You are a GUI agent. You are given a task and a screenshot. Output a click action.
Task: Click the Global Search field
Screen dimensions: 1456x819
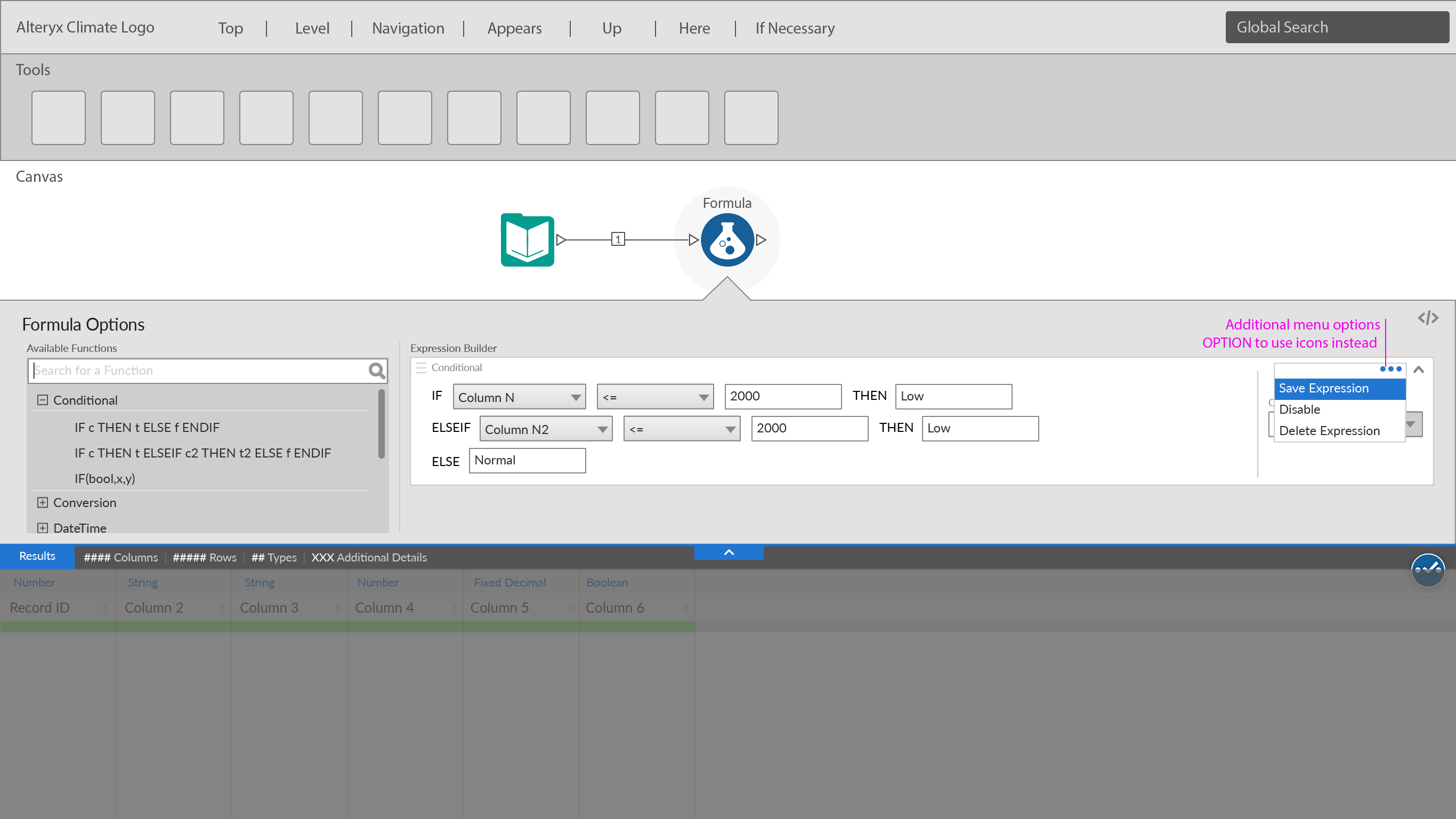click(x=1336, y=27)
